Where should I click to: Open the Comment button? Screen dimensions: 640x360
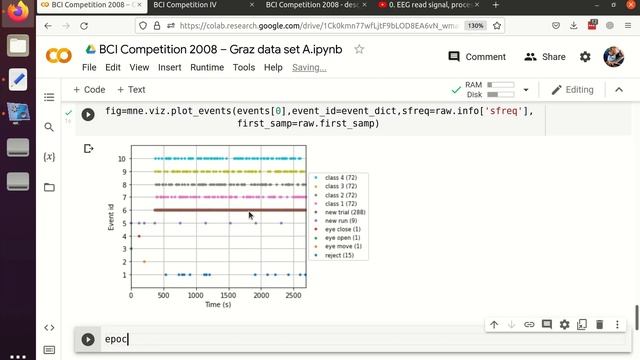[477, 57]
